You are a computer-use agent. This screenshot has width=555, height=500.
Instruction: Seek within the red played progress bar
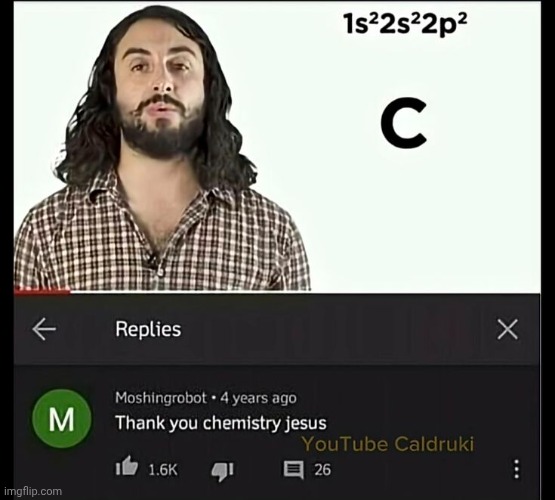click(x=42, y=292)
